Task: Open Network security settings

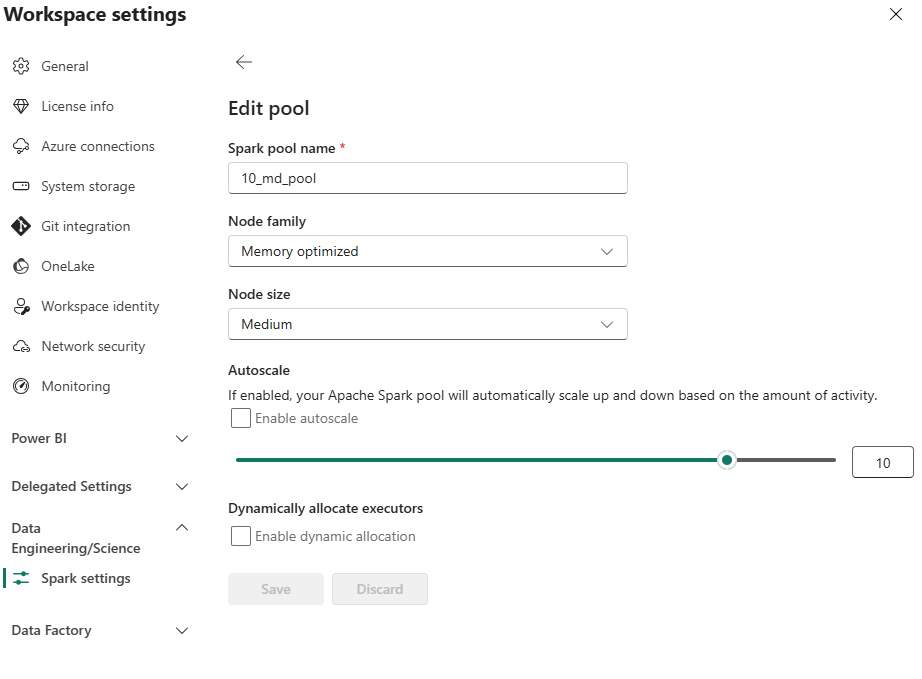Action: [x=93, y=346]
